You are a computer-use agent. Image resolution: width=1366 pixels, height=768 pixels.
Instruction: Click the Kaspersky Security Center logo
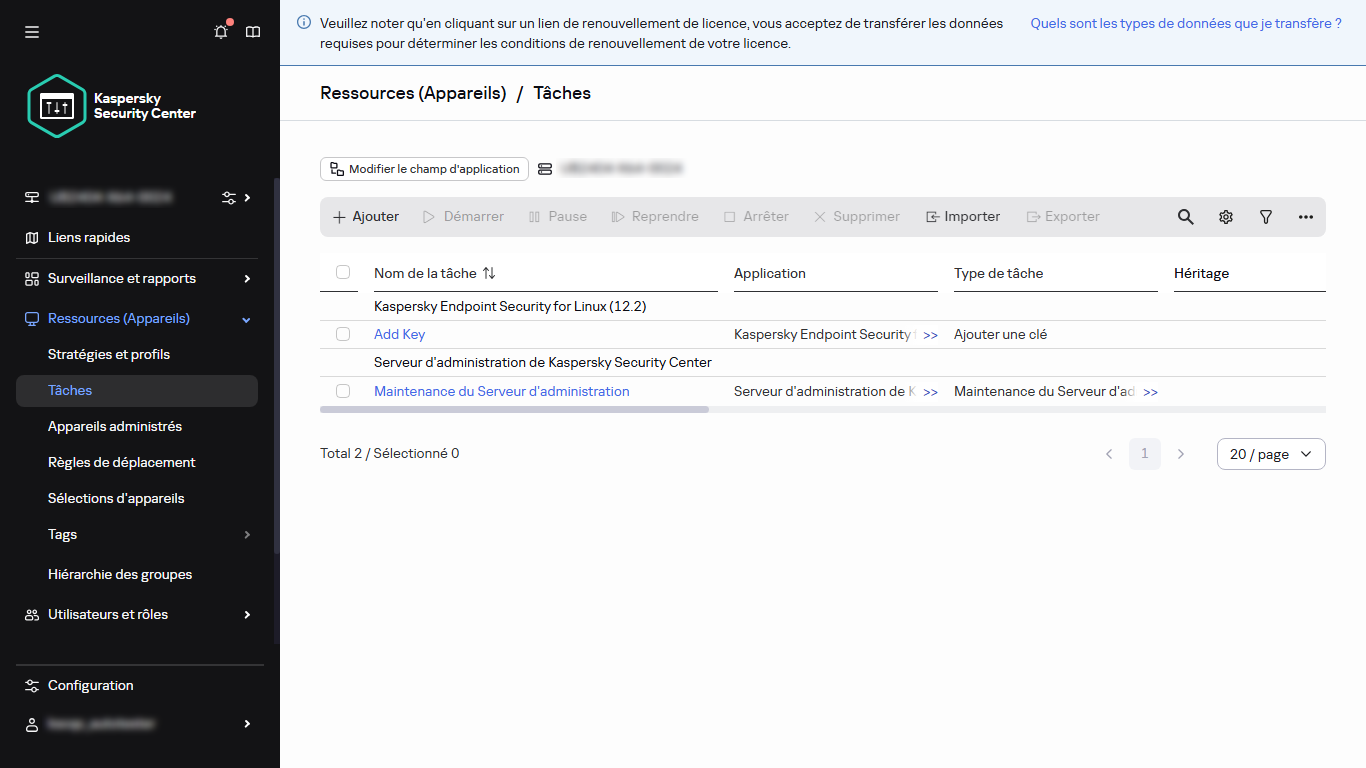point(112,106)
